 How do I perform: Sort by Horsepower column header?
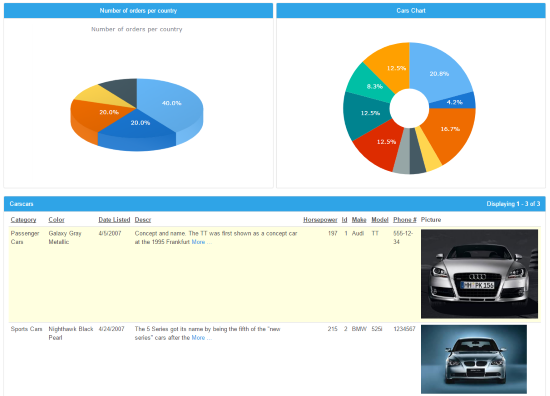click(320, 220)
